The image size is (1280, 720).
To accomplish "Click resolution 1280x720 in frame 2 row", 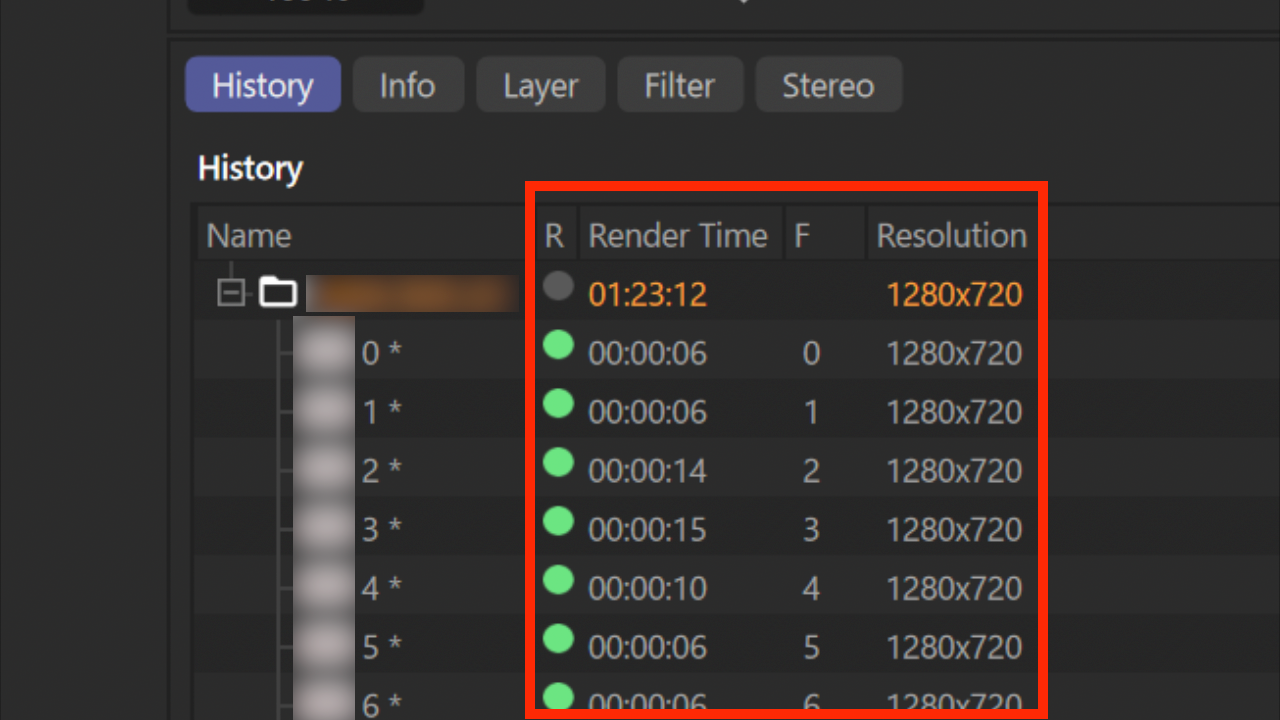I will (x=954, y=470).
